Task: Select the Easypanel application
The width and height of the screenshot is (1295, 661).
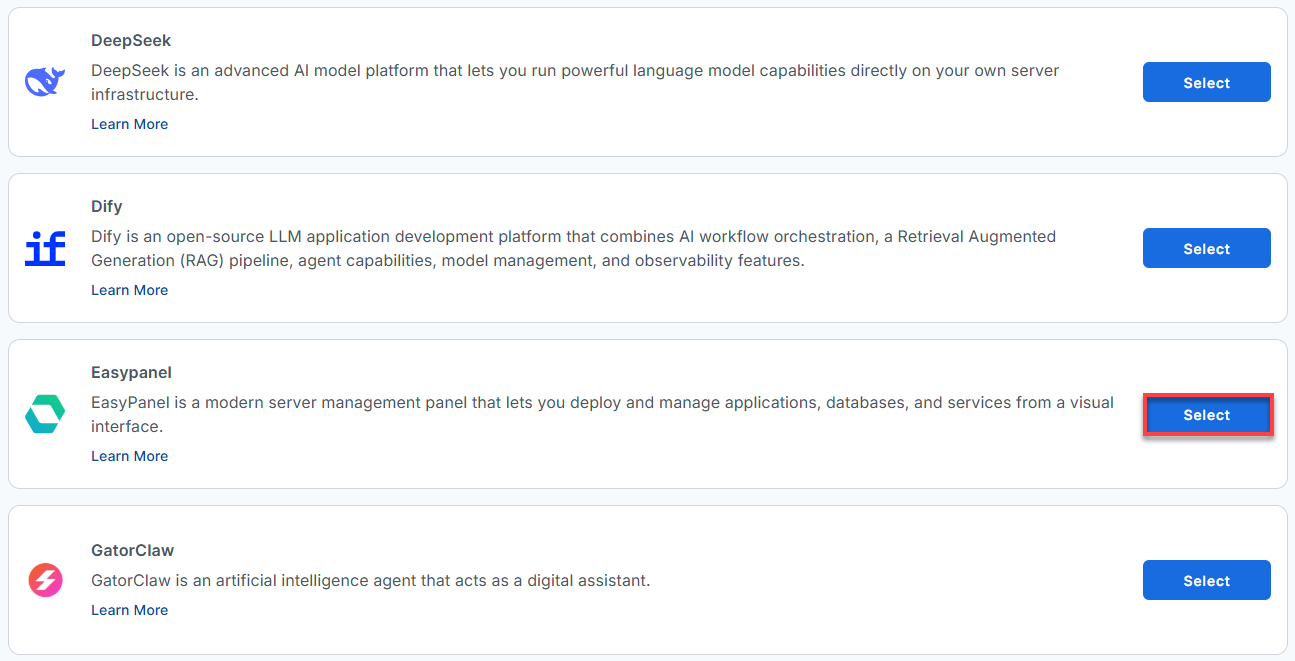Action: pyautogui.click(x=1206, y=414)
